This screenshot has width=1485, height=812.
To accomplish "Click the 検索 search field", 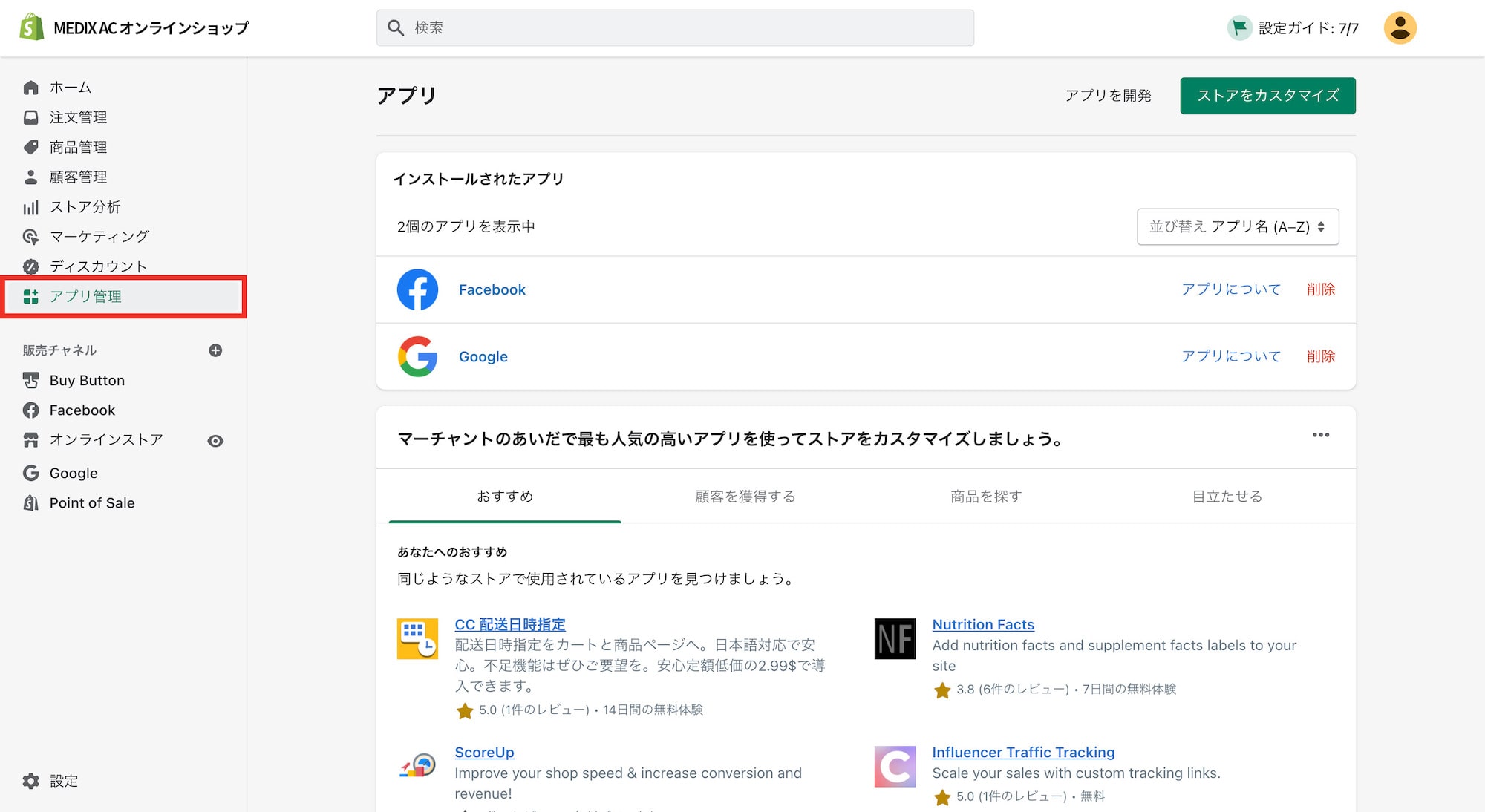I will [675, 28].
